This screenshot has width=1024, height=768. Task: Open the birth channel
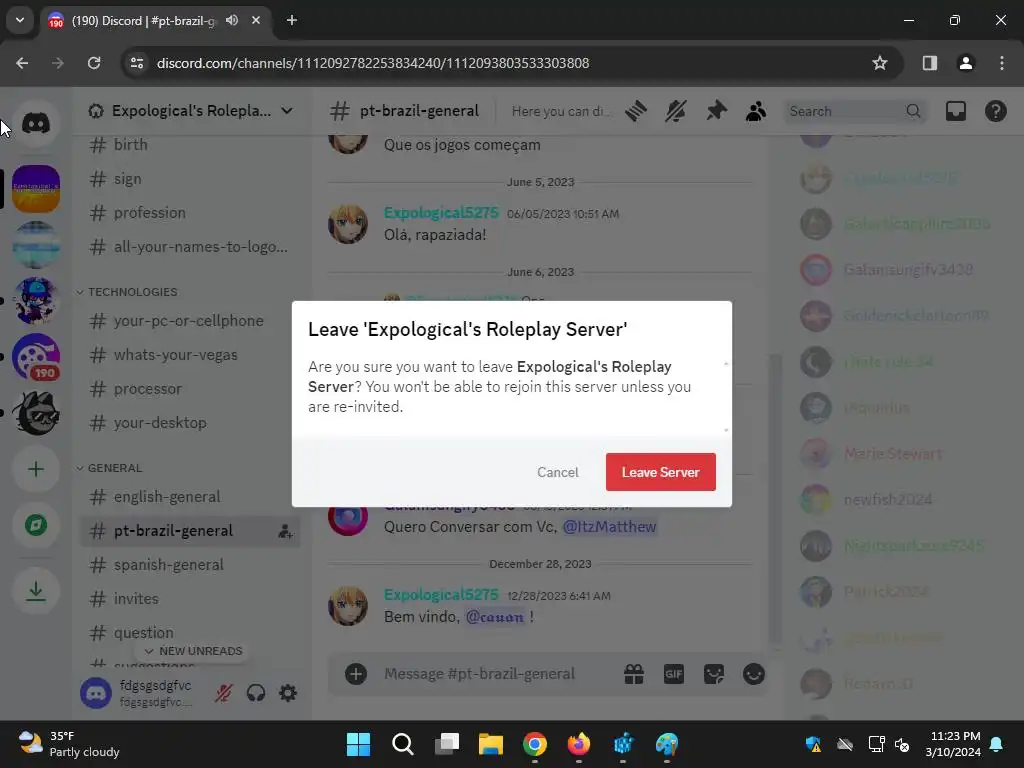pyautogui.click(x=190, y=144)
